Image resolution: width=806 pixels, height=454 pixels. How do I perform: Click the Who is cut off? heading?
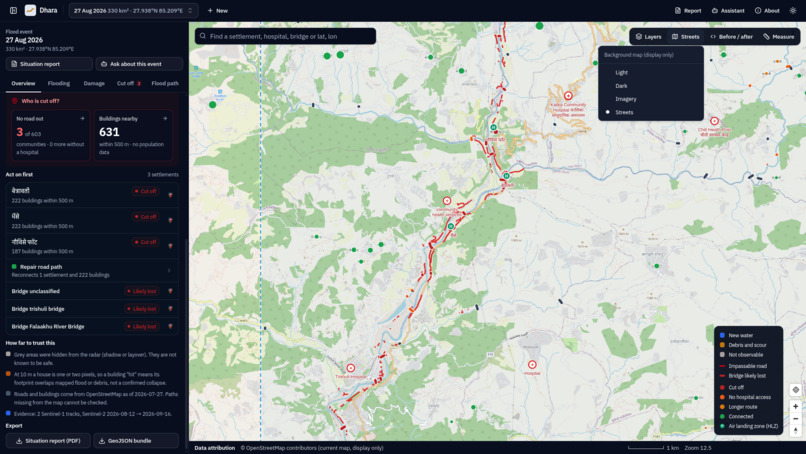(40, 101)
